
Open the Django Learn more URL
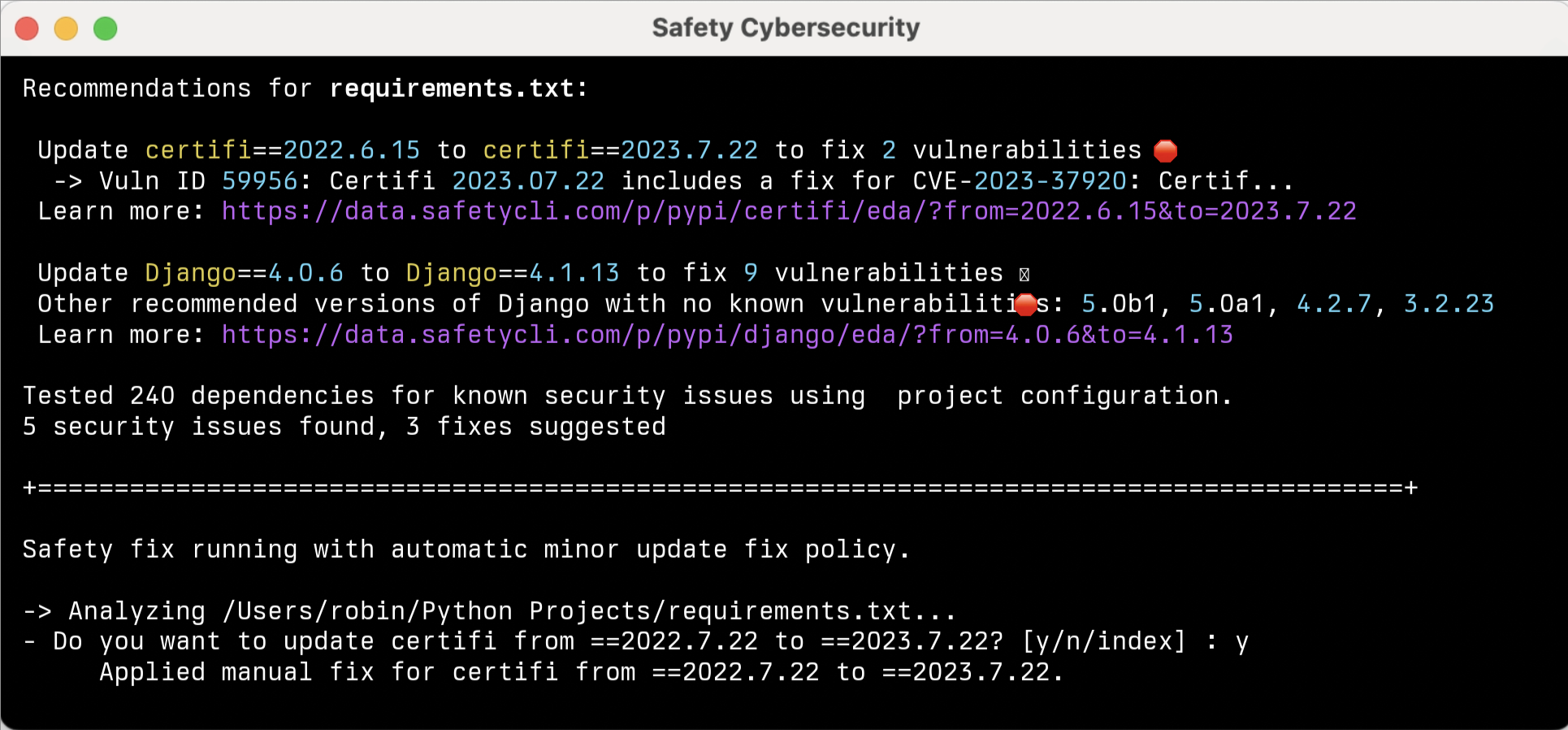(x=727, y=335)
